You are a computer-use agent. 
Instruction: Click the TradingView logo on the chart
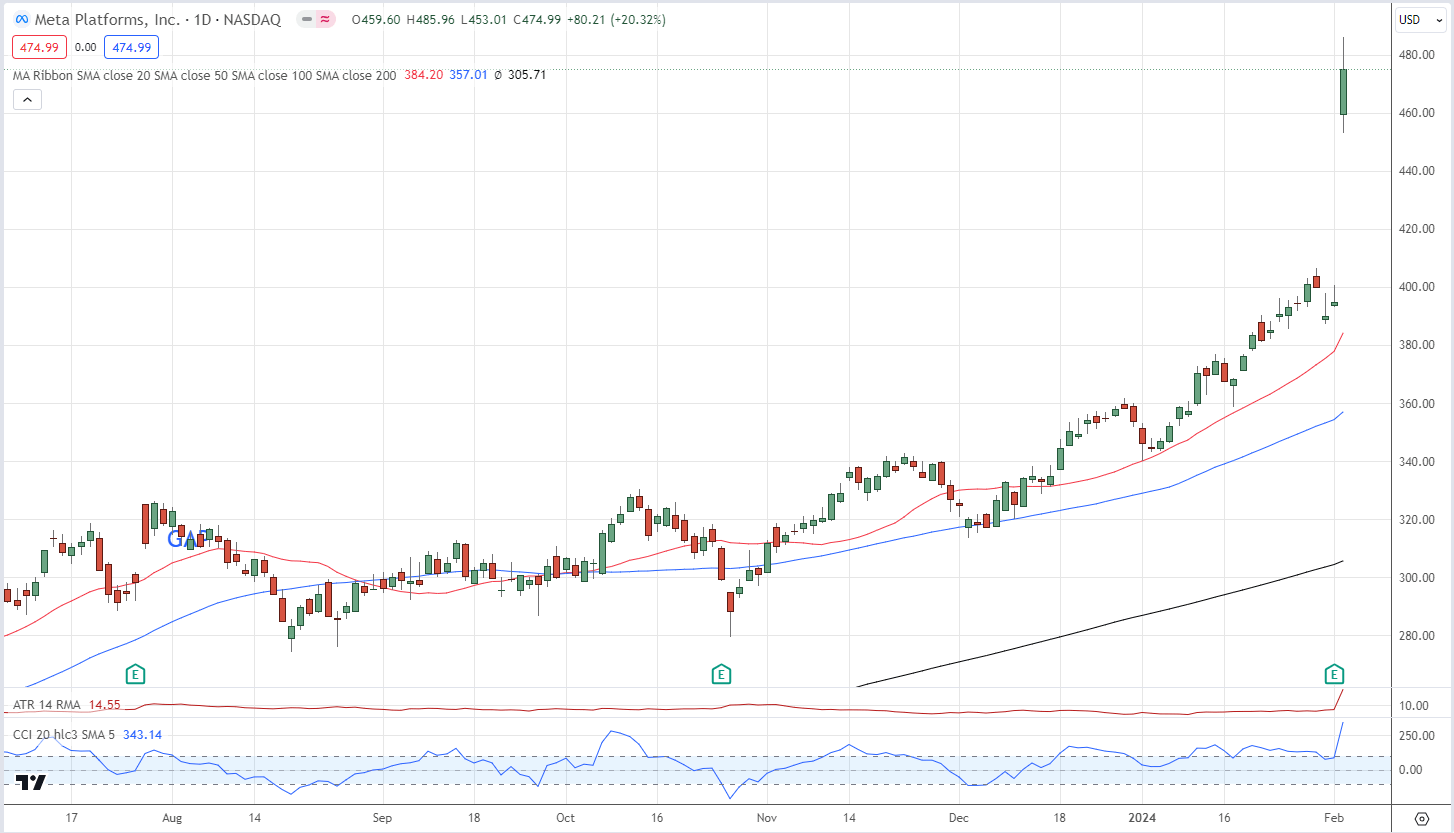click(x=31, y=782)
